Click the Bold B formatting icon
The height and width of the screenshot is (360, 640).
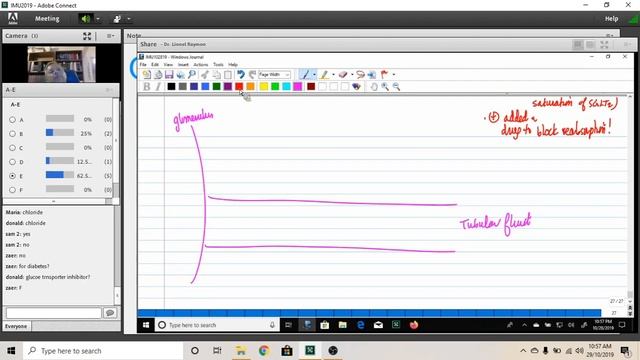(147, 86)
